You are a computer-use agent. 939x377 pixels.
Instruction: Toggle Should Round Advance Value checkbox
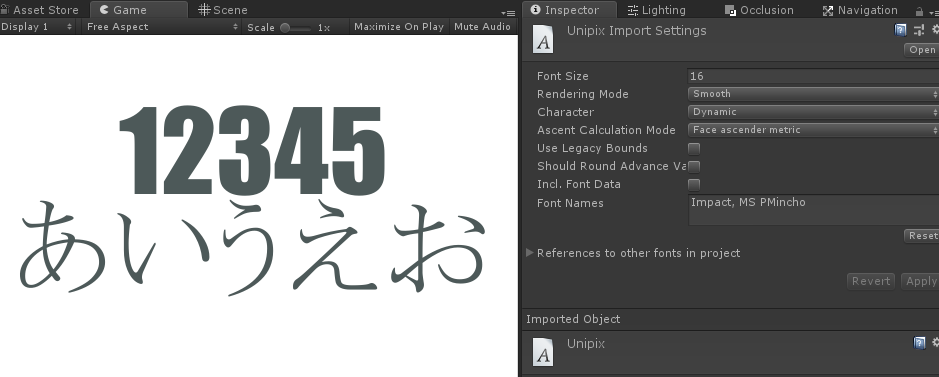click(693, 166)
